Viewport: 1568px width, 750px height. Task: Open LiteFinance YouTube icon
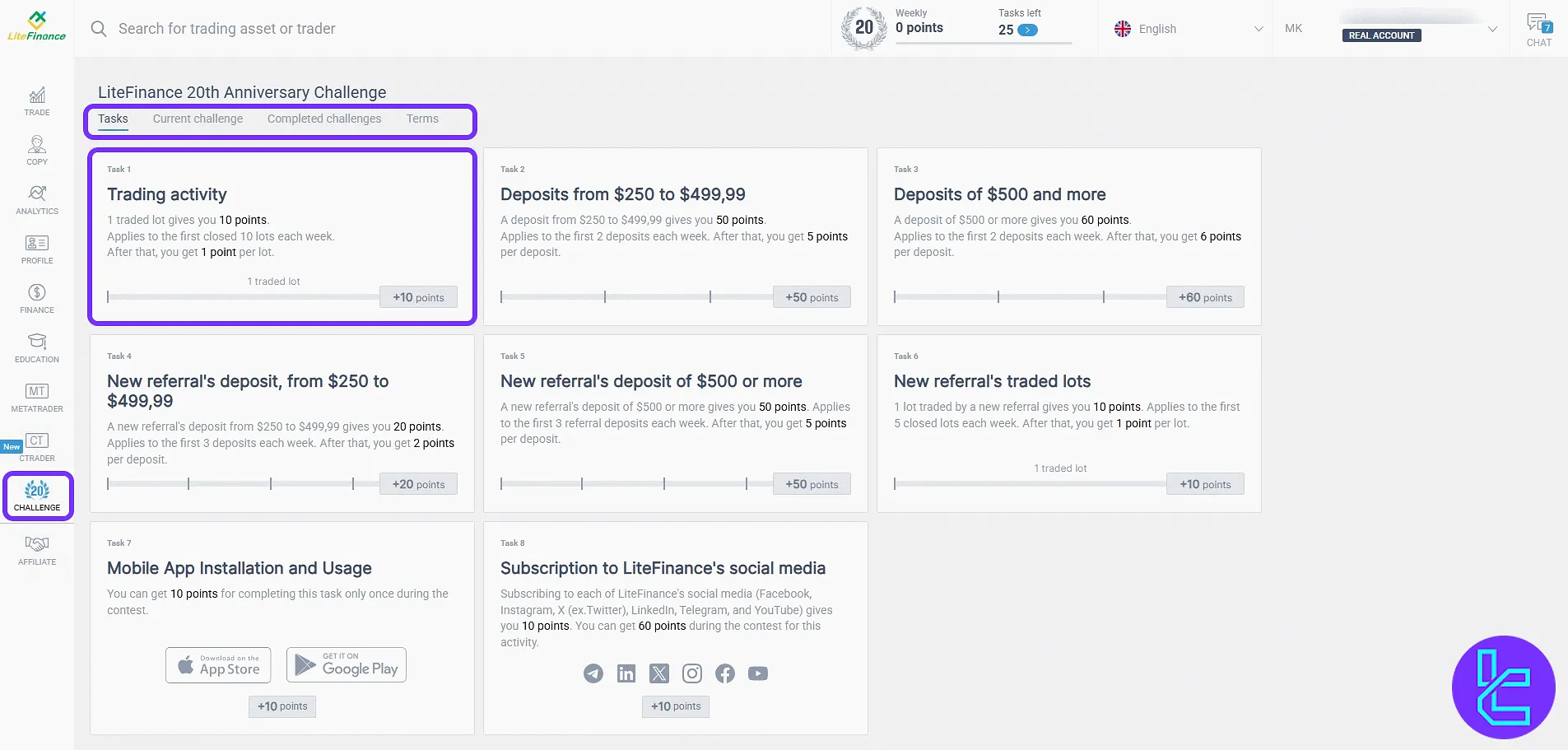(758, 673)
